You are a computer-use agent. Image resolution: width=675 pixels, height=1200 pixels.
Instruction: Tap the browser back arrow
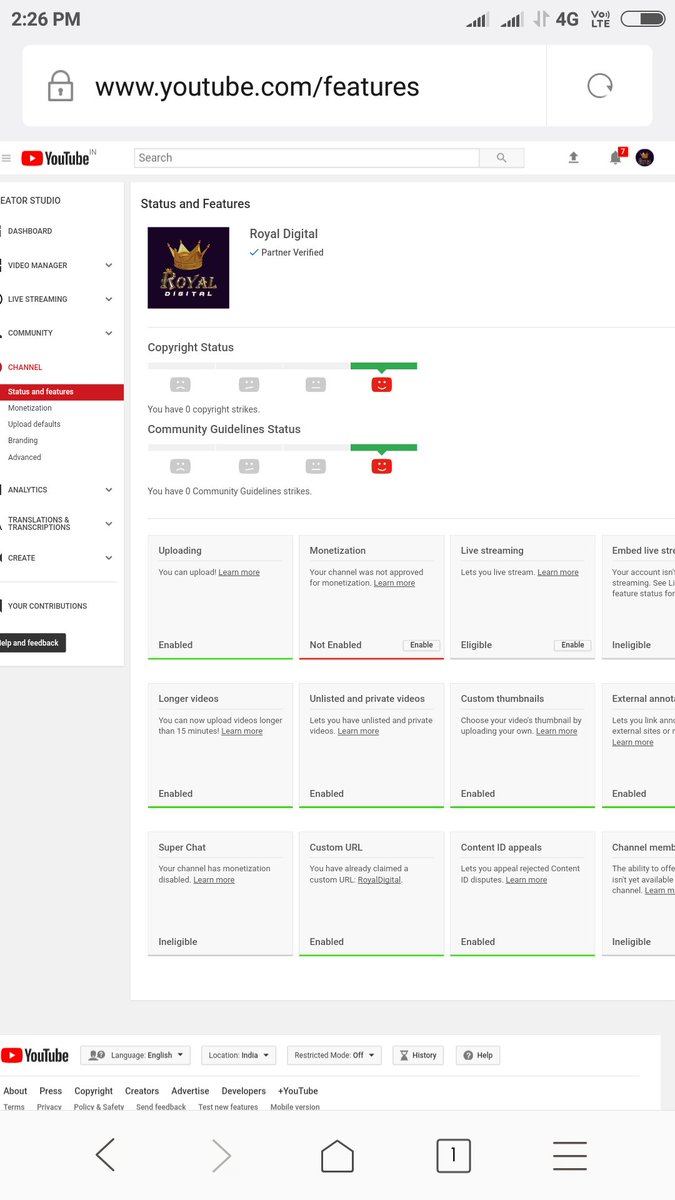105,1156
